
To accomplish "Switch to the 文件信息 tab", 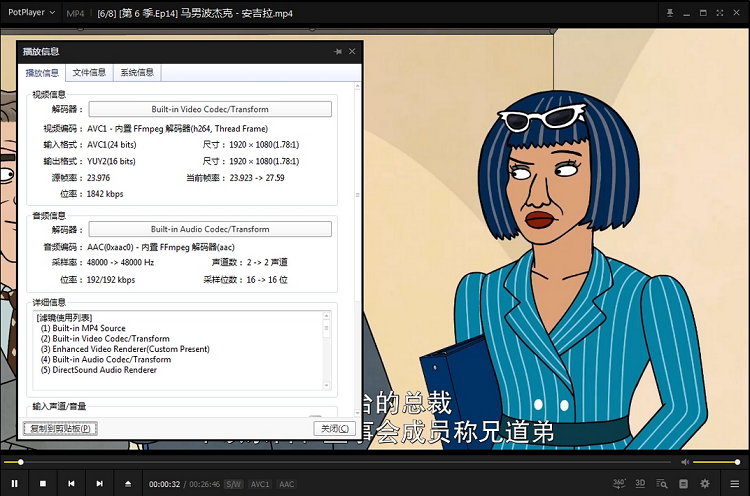I will 89,73.
